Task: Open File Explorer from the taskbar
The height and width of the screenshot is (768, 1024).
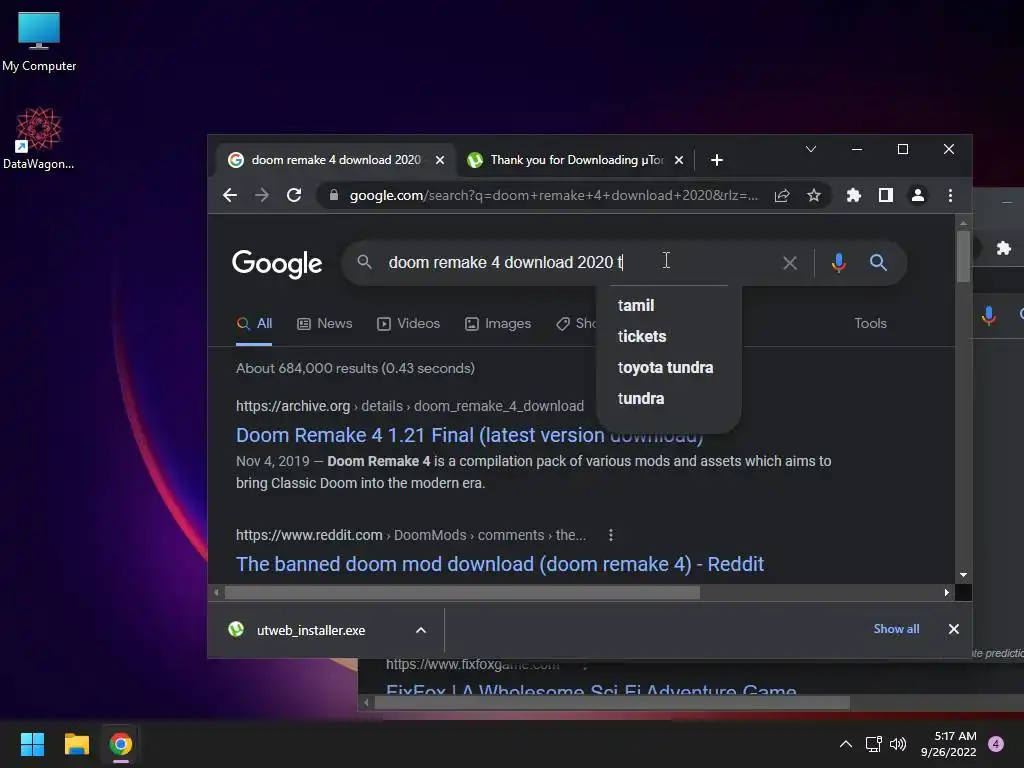Action: 76,744
